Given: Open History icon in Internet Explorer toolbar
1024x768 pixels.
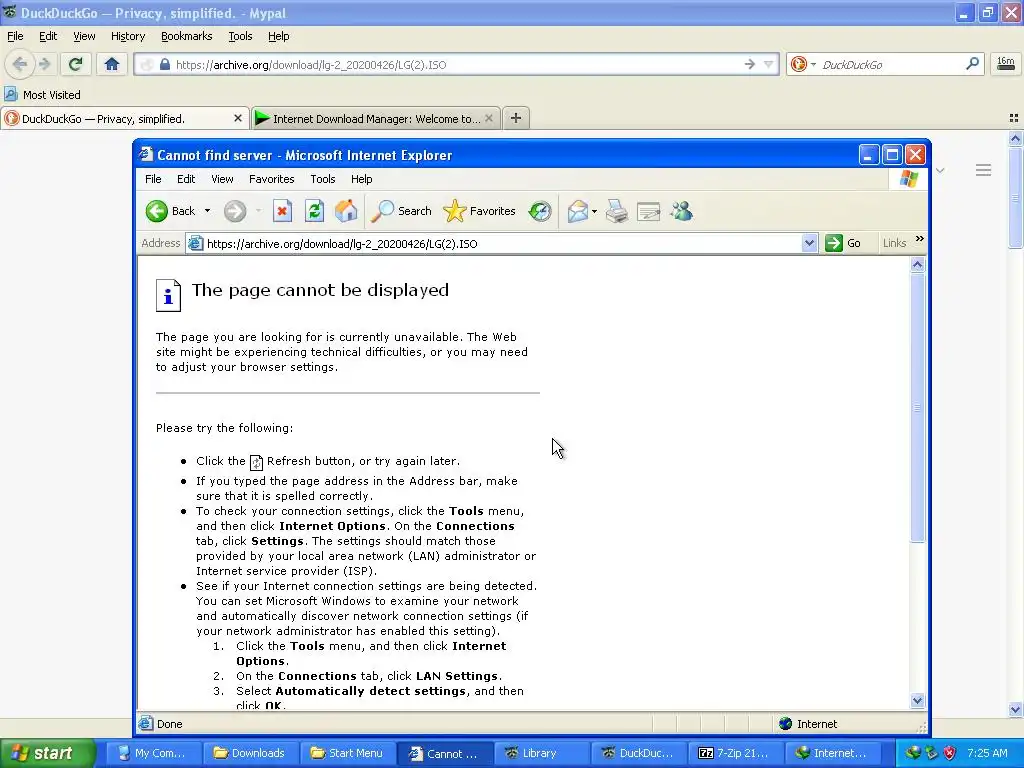Looking at the screenshot, I should (540, 211).
